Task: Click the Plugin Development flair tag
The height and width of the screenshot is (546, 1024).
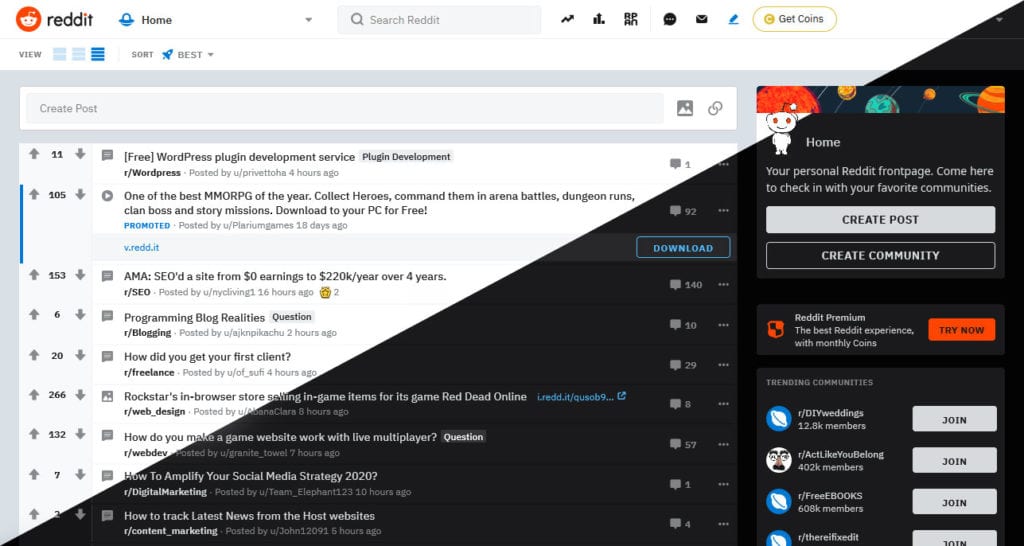Action: click(406, 157)
